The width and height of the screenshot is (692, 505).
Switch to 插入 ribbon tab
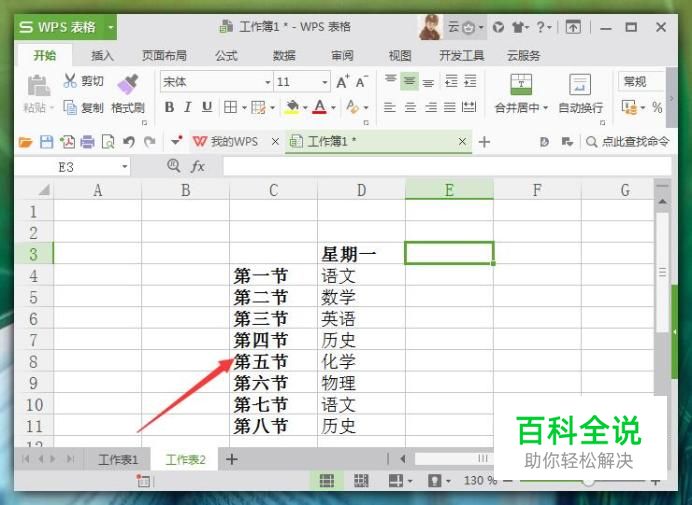[x=102, y=56]
